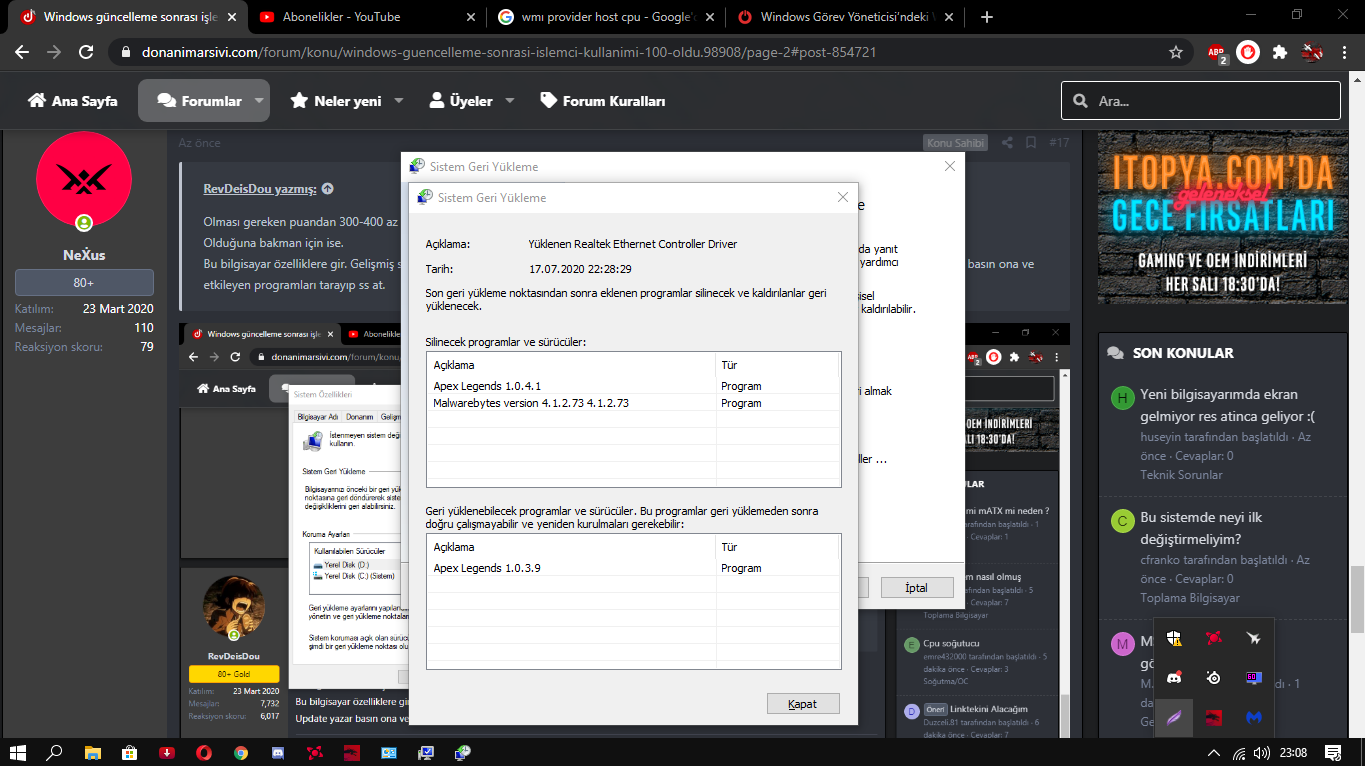This screenshot has width=1365, height=766.
Task: Click the bookmark icon on post #17
Action: pyautogui.click(x=1031, y=143)
